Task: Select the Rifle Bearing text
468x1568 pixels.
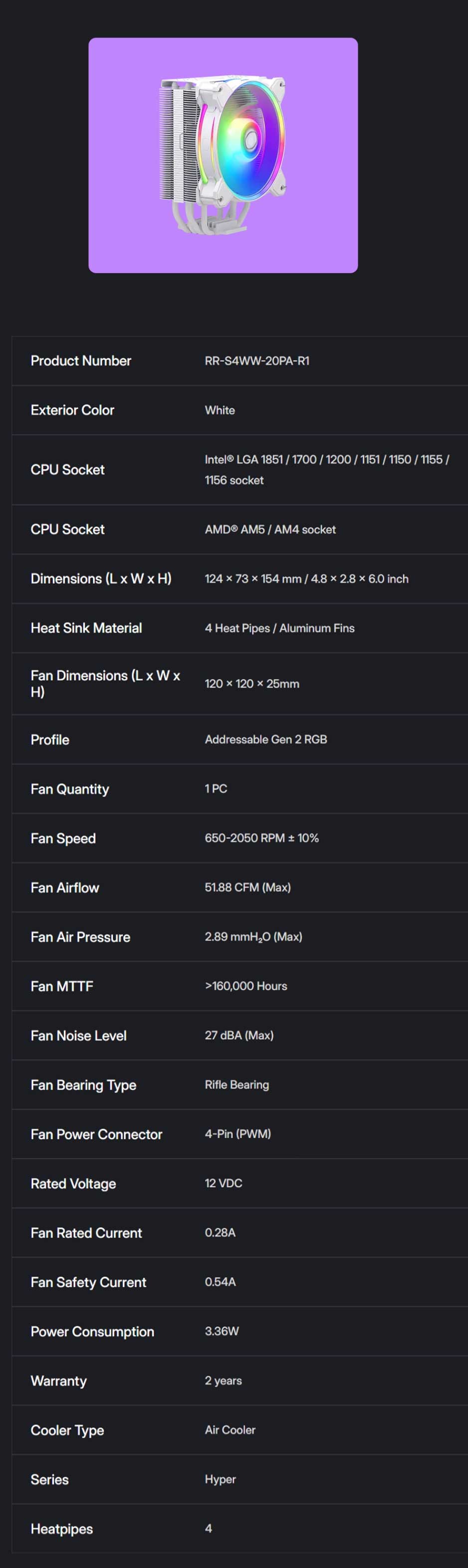Action: pos(236,1085)
